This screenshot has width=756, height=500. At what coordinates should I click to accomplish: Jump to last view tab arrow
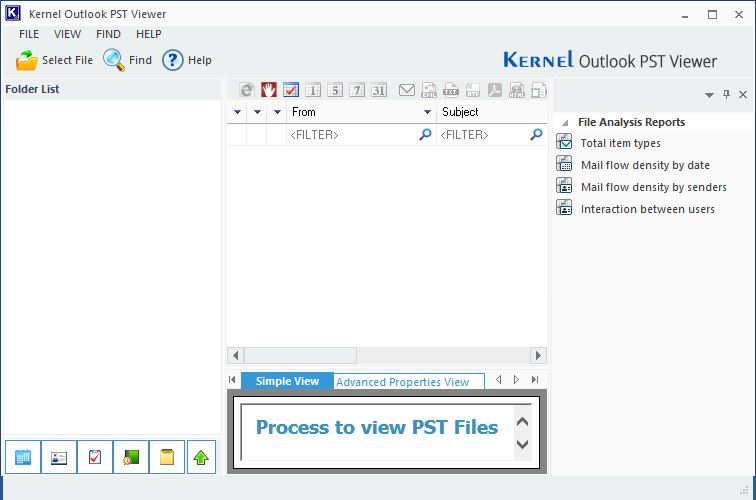click(x=535, y=379)
